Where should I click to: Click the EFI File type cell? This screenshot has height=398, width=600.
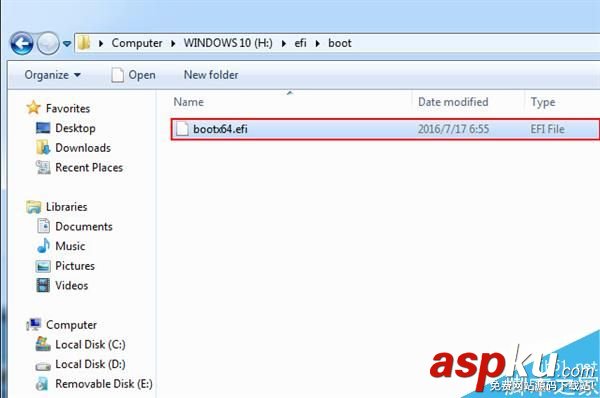point(547,129)
